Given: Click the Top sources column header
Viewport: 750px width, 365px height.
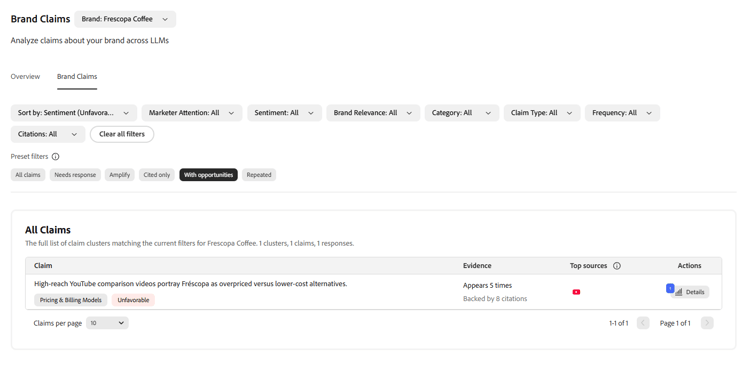Looking at the screenshot, I should (588, 266).
